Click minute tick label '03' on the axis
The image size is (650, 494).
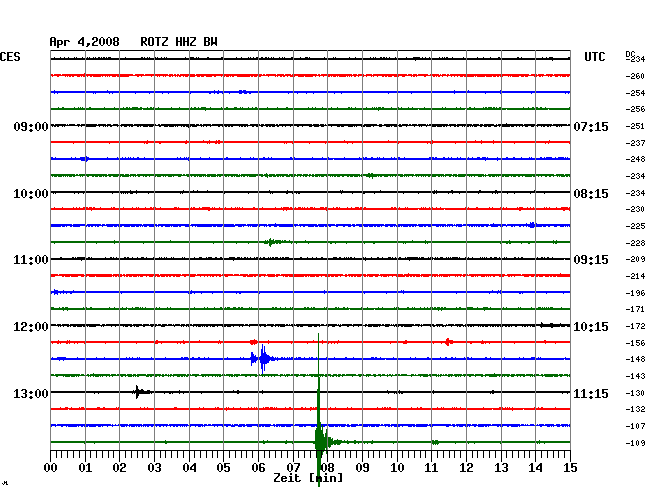[x=154, y=468]
